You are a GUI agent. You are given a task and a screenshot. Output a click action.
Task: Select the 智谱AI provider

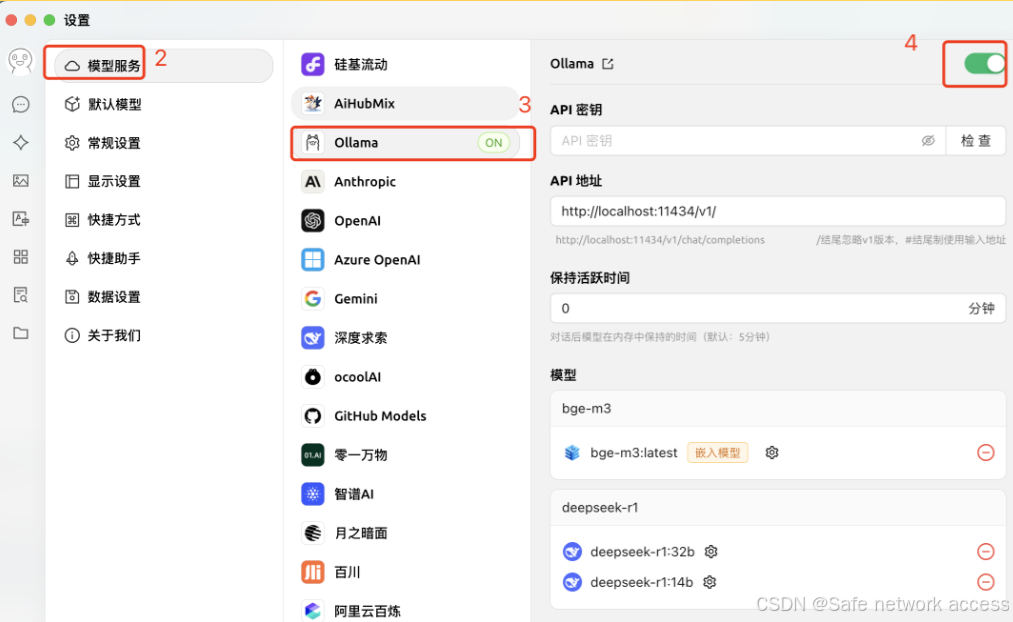pyautogui.click(x=406, y=494)
